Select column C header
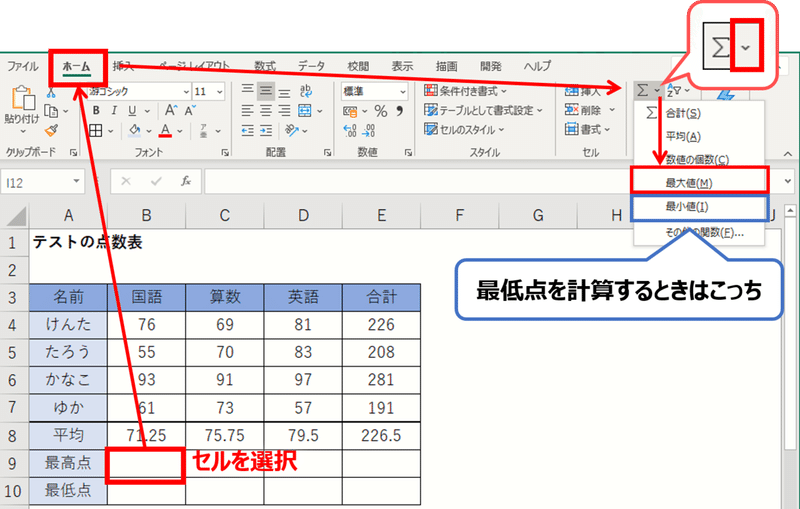Viewport: 800px width, 509px height. tap(224, 216)
